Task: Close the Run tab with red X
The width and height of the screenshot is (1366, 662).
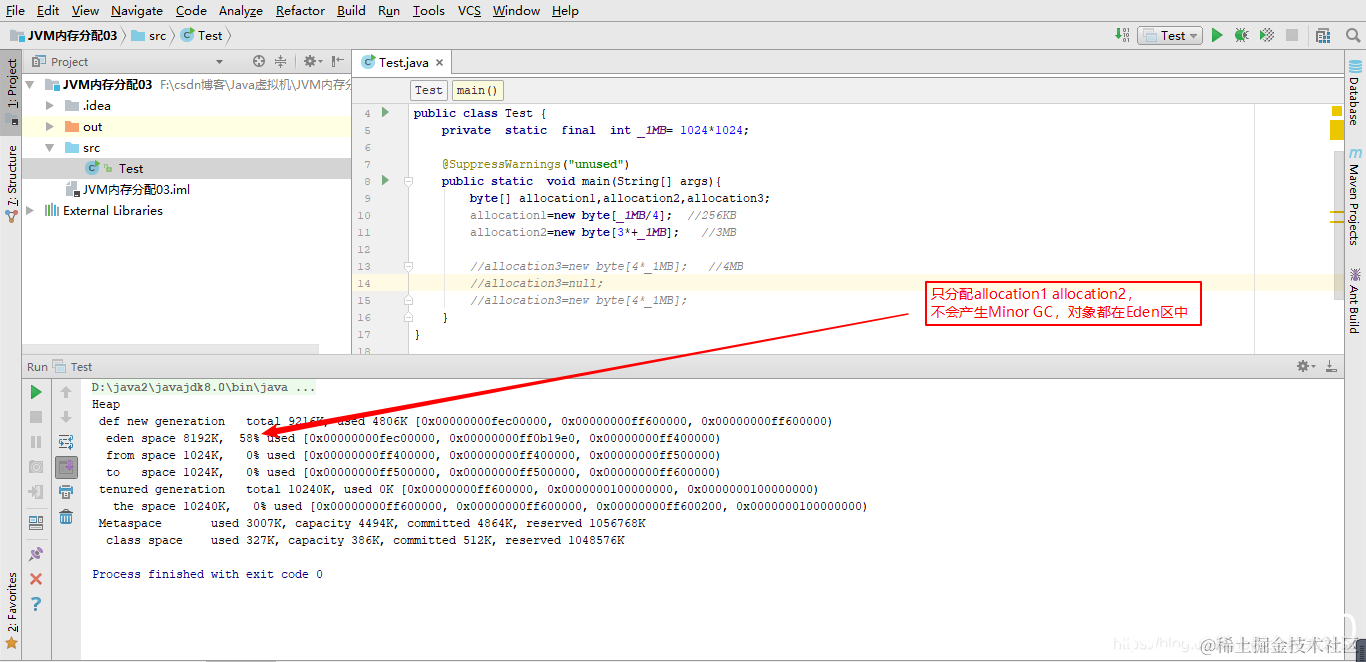Action: point(36,579)
